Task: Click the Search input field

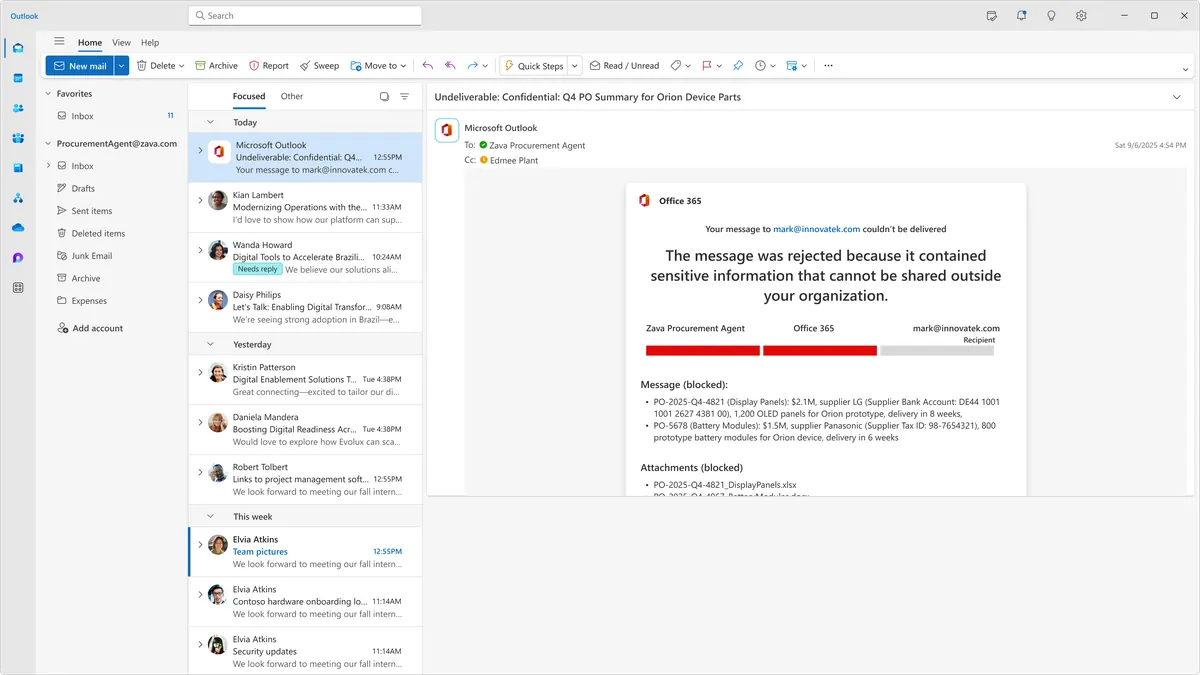Action: point(305,16)
